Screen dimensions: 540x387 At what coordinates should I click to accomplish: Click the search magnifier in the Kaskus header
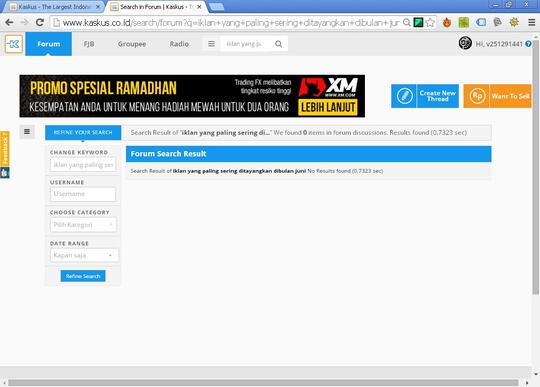(x=279, y=44)
